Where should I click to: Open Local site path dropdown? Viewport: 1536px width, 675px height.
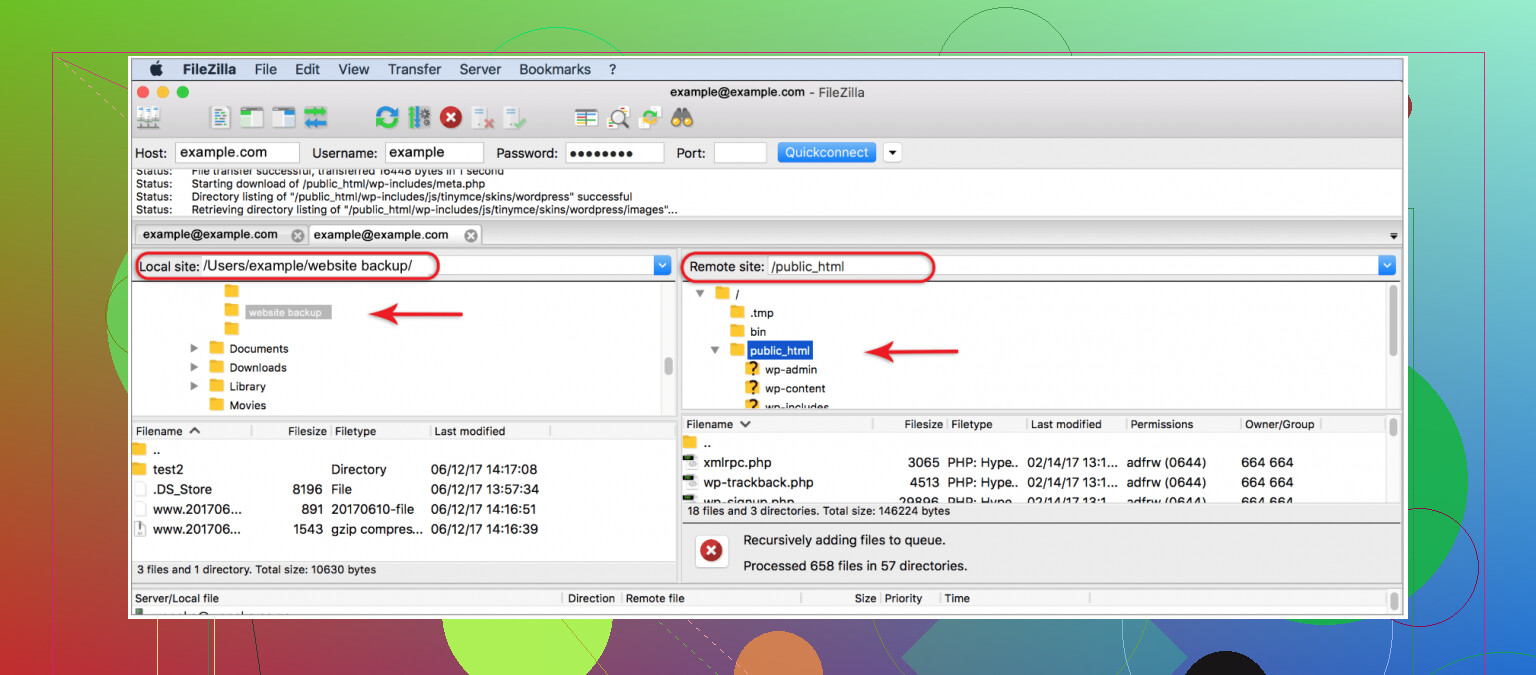662,266
